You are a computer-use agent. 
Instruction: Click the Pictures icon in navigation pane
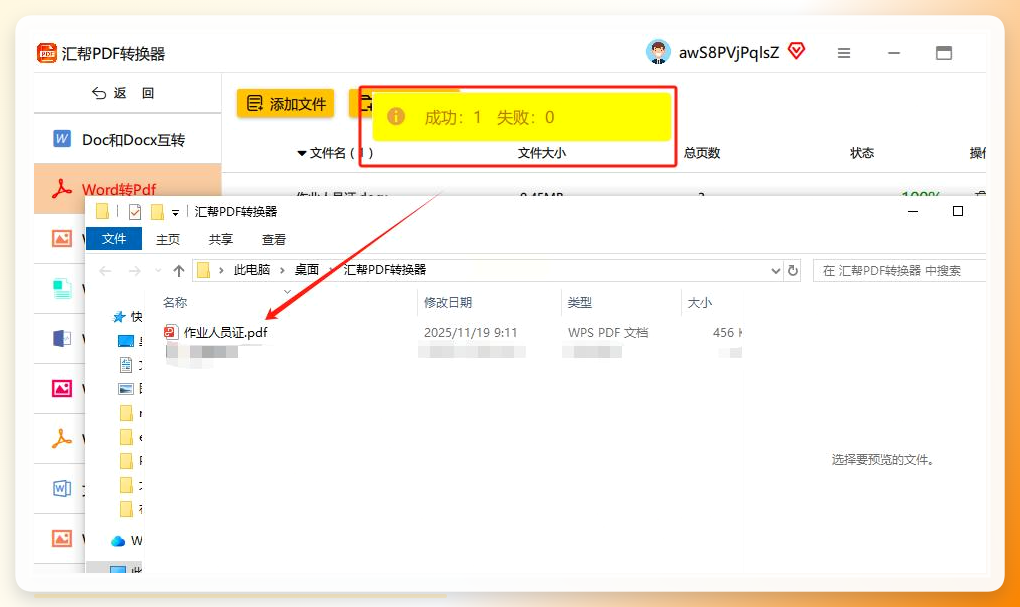[126, 389]
